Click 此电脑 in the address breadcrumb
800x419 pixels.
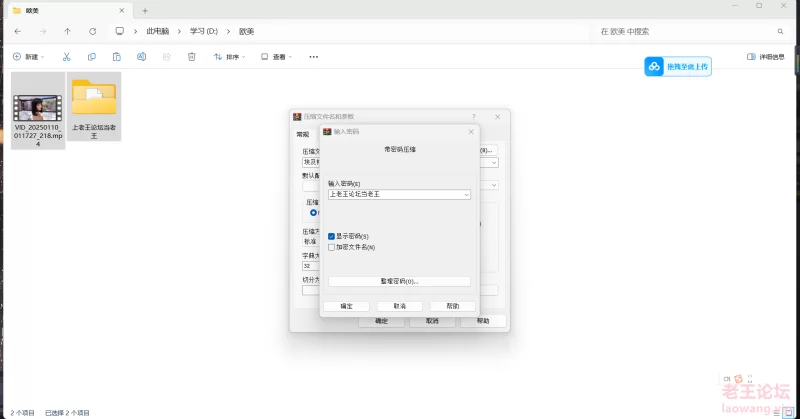158,31
